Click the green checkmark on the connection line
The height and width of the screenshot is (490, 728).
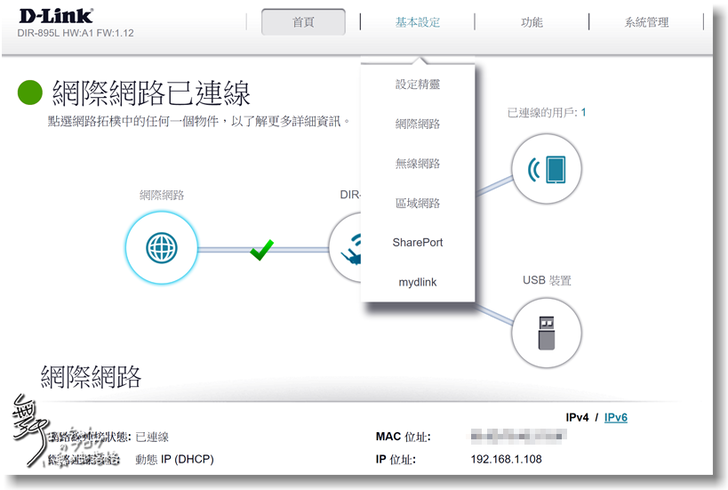261,250
